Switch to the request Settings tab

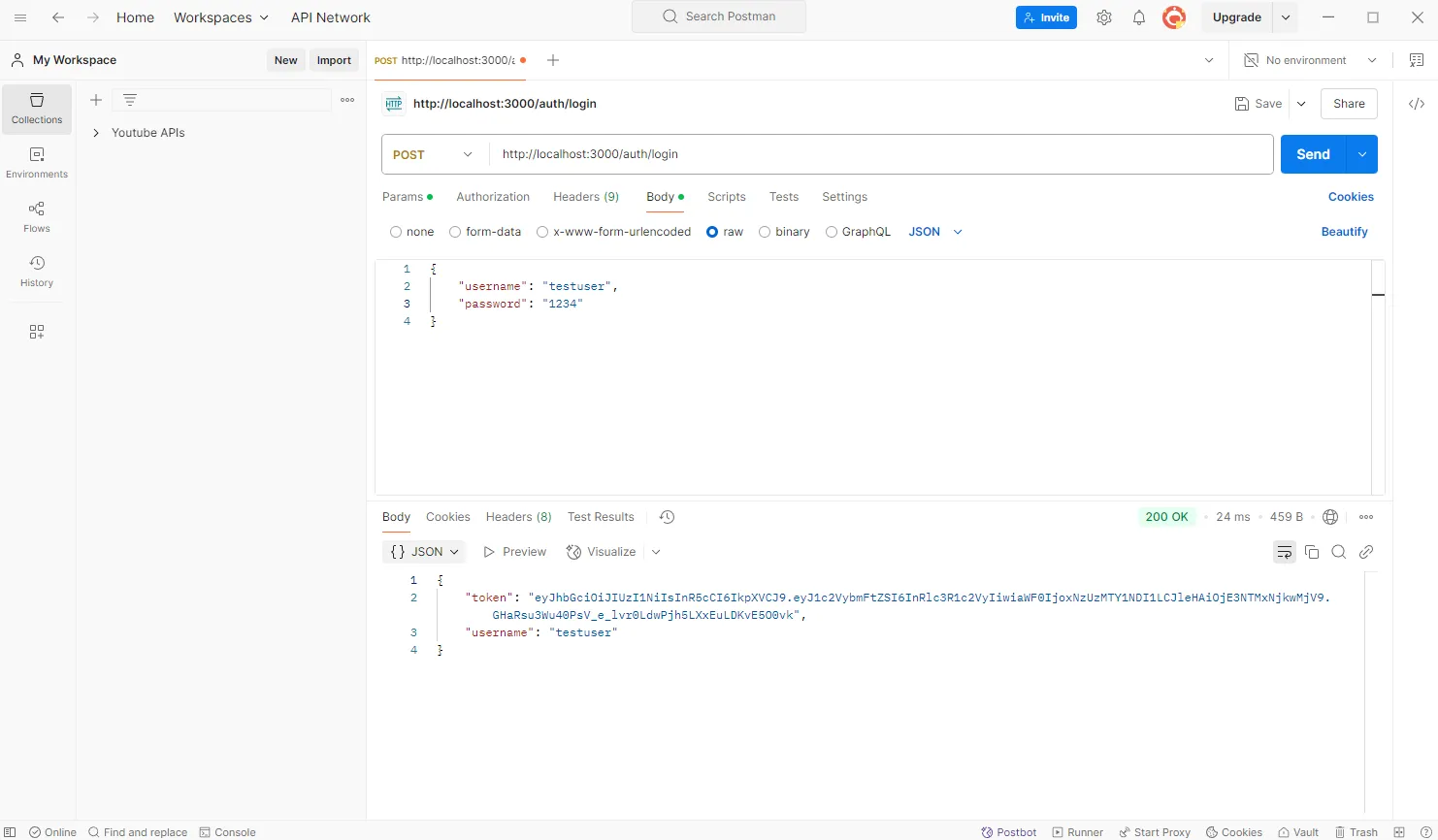point(844,197)
